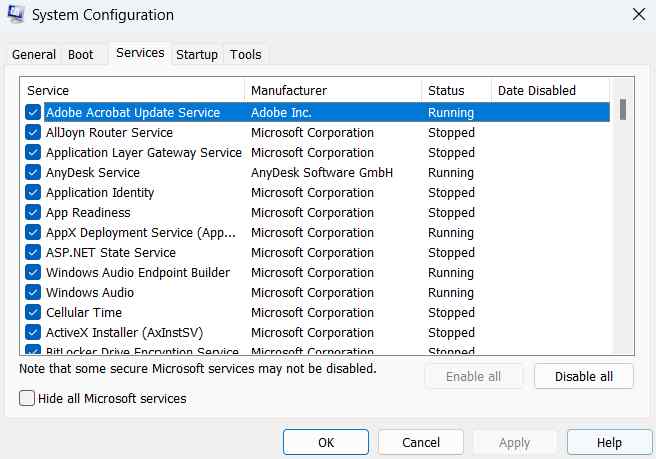Screen dimensions: 656x459
Task: Uncheck App Readiness checkbox
Action: [33, 213]
